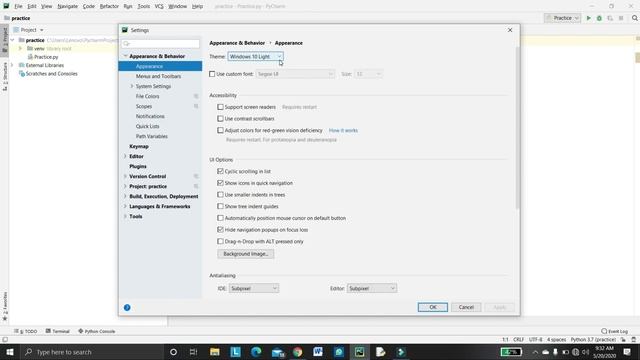Open Google Chrome from the taskbar

point(297,352)
